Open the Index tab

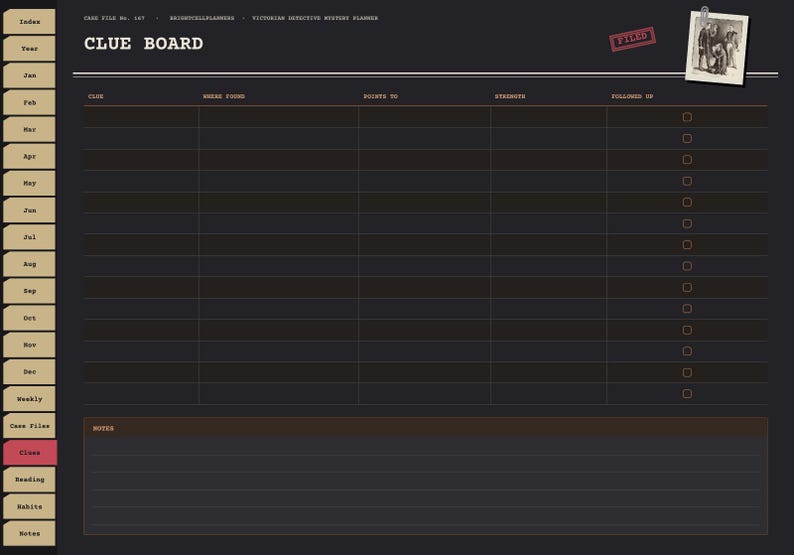click(29, 22)
